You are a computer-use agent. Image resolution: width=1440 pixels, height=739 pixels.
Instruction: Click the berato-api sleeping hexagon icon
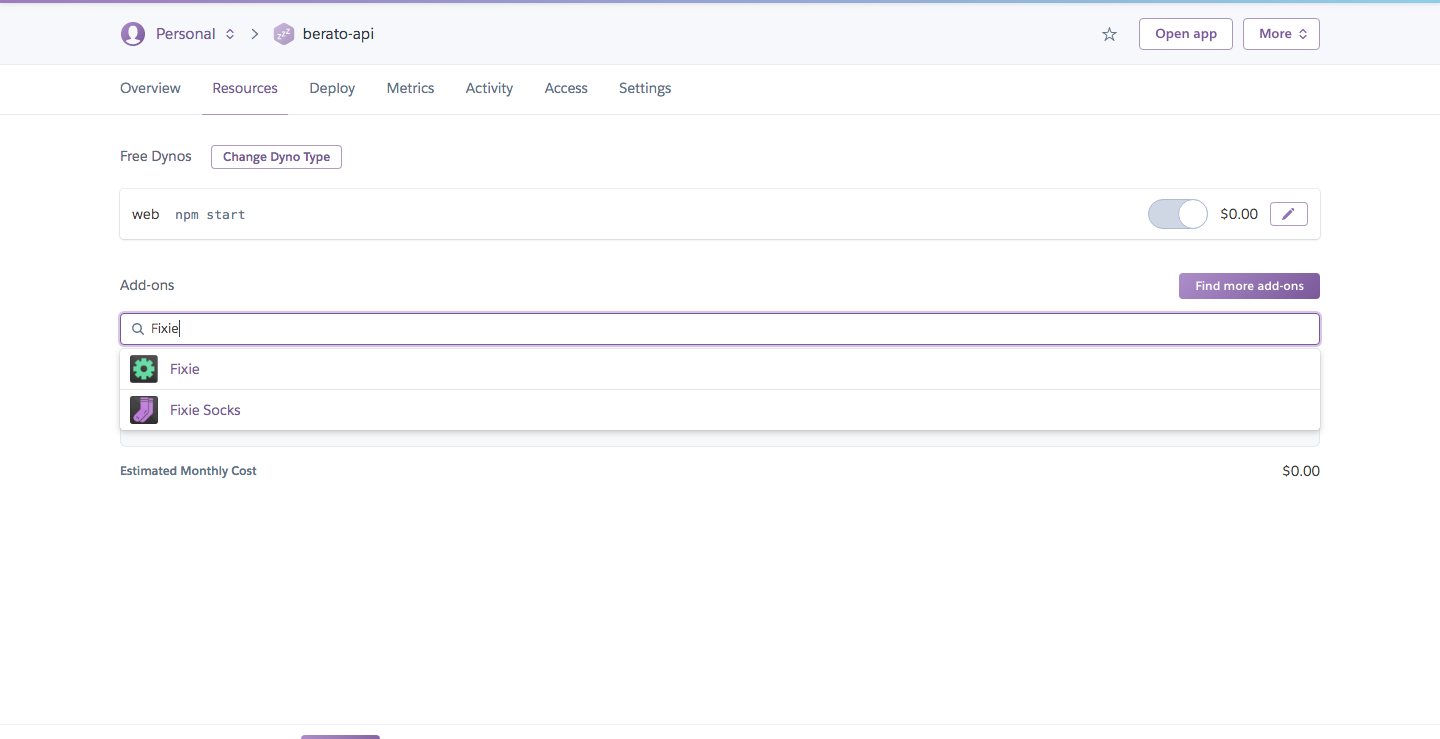pyautogui.click(x=284, y=34)
